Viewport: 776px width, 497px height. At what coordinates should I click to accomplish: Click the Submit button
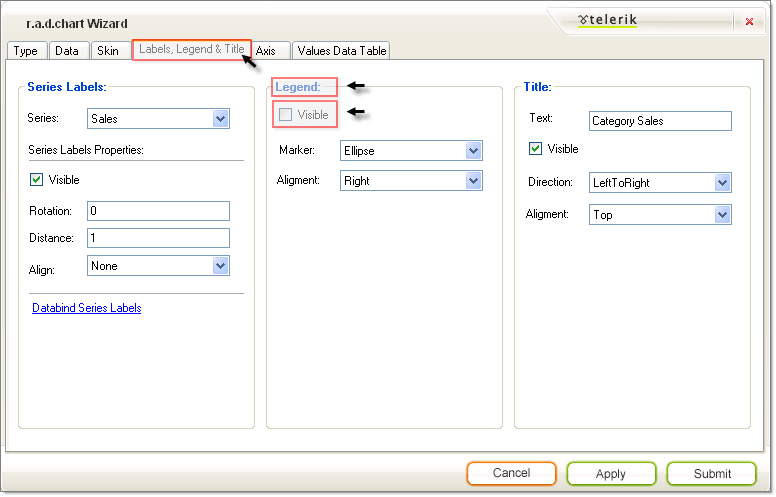click(712, 474)
